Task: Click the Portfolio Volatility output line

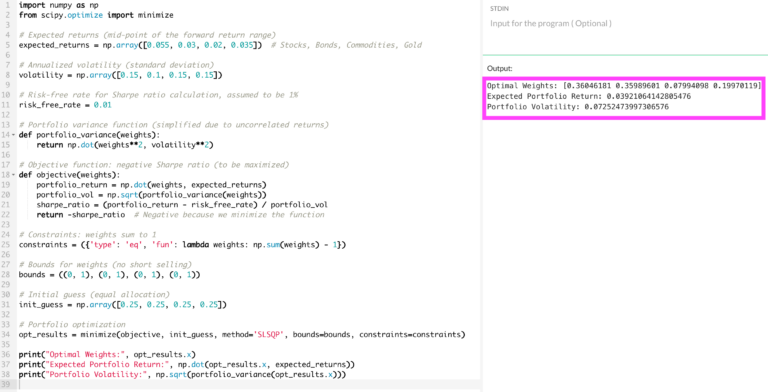Action: [x=577, y=107]
